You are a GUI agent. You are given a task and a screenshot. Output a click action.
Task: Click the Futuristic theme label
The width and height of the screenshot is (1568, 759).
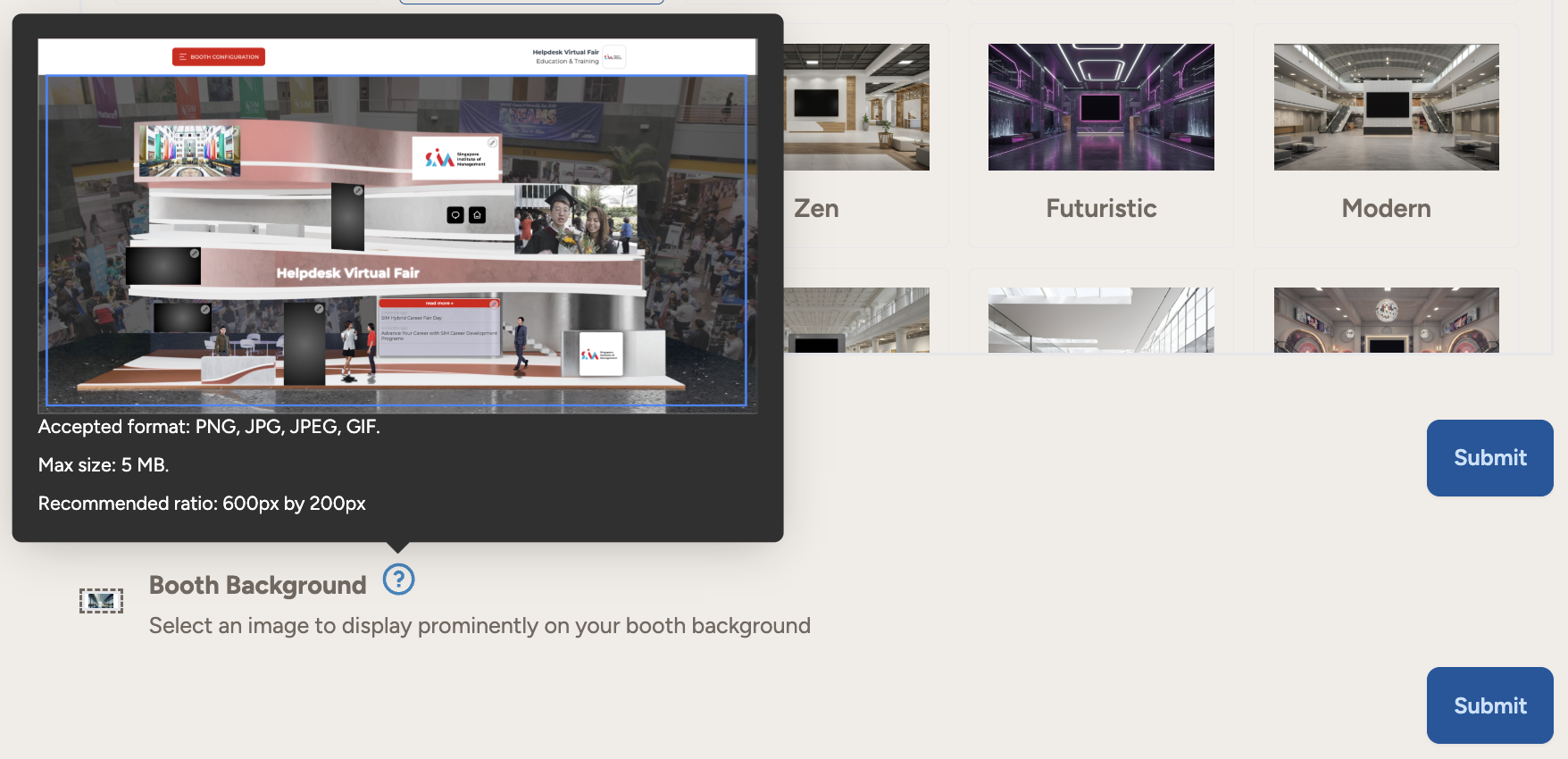[1101, 208]
